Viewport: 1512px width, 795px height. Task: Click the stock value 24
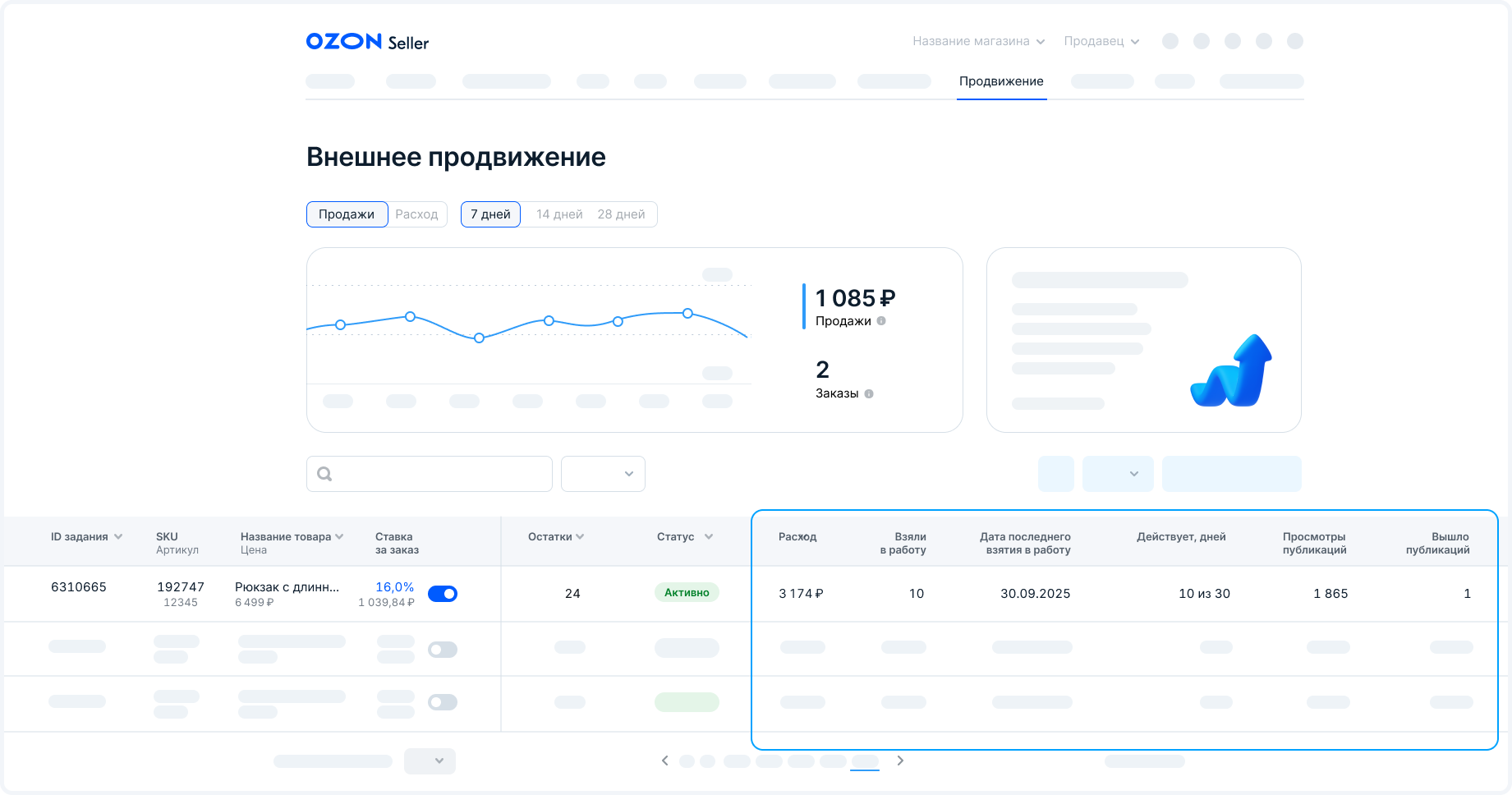tap(572, 594)
